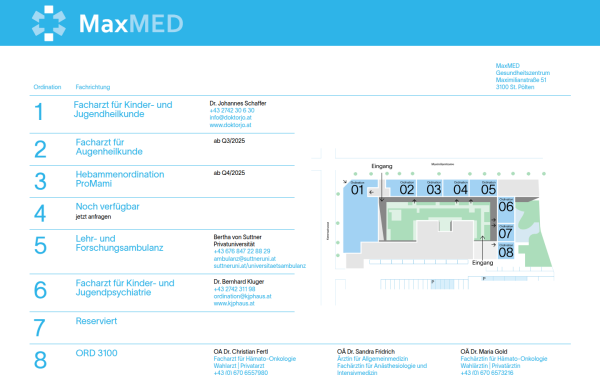The image size is (600, 375).
Task: Click 'Noch verfügbar' heading
Action: 108,207
